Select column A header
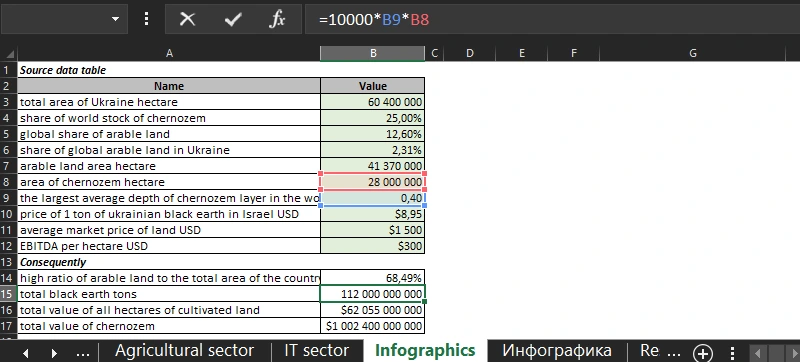Viewport: 800px width, 362px height. pos(169,54)
